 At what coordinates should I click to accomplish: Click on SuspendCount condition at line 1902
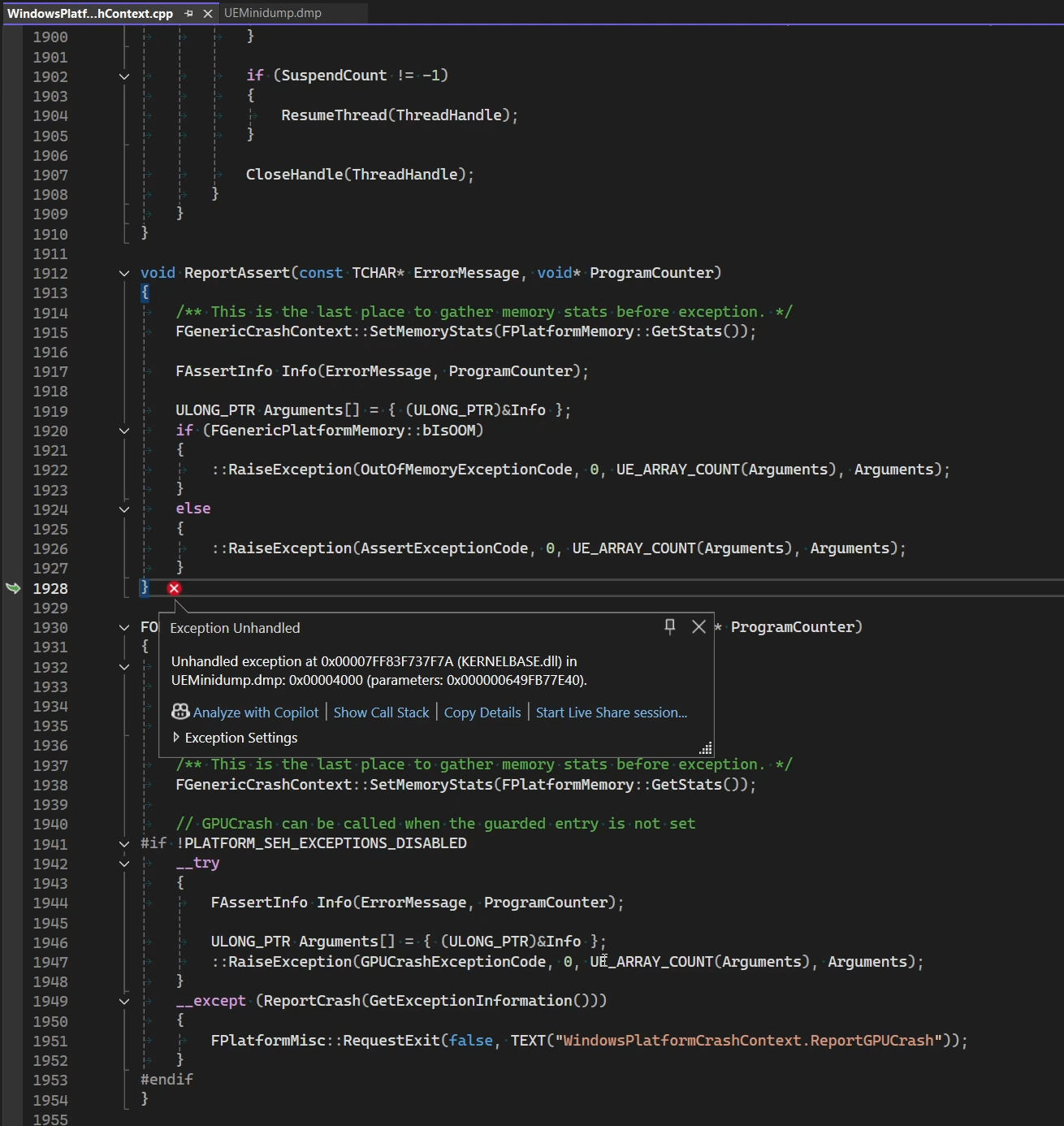(x=360, y=76)
